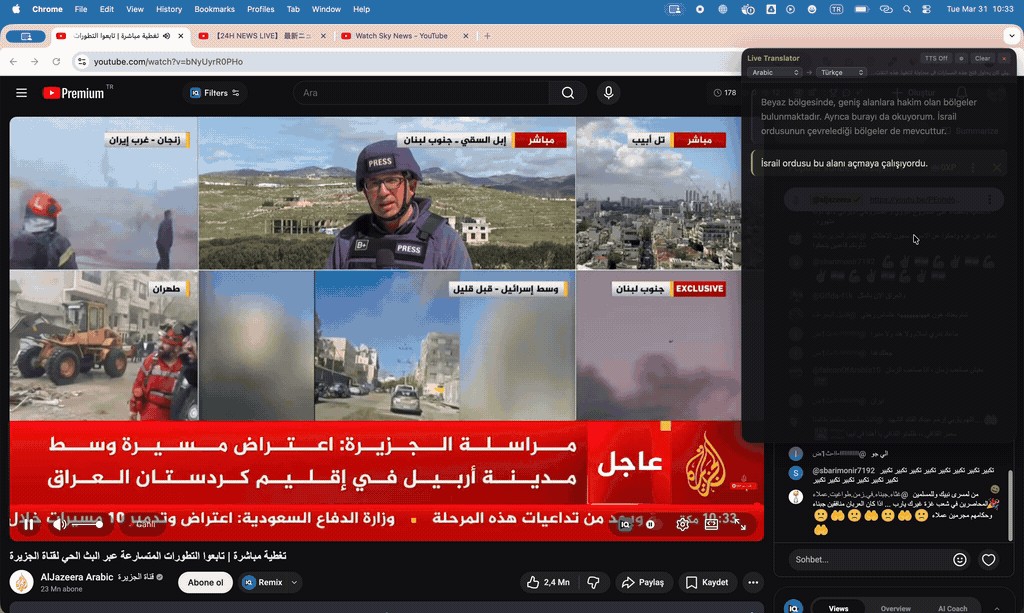Open Spotlight search in the menu bar
The height and width of the screenshot is (613, 1024).
906,9
